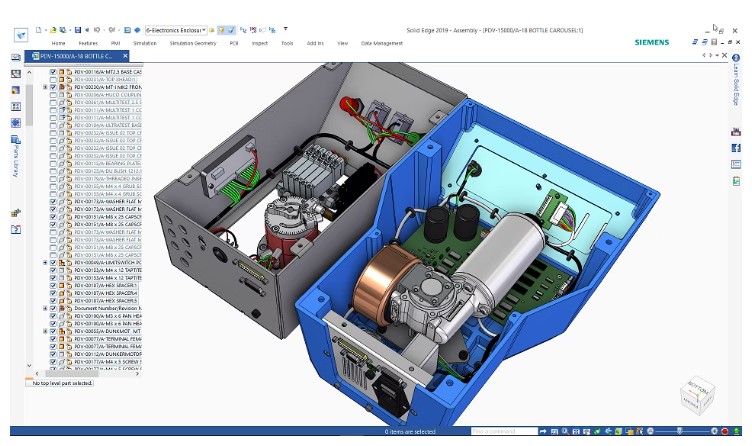Open the Inspect ribbon tab
Image resolution: width=752 pixels, height=446 pixels.
(x=260, y=43)
